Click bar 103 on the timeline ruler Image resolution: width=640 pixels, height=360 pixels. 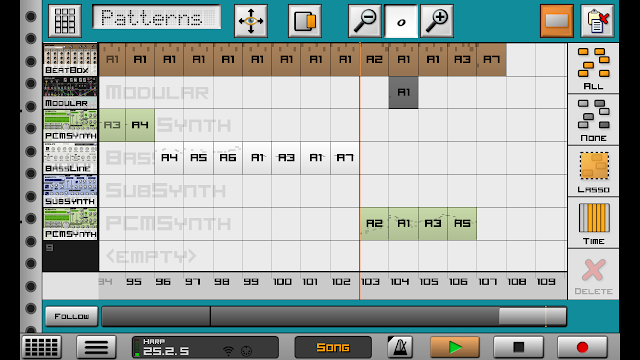371,282
